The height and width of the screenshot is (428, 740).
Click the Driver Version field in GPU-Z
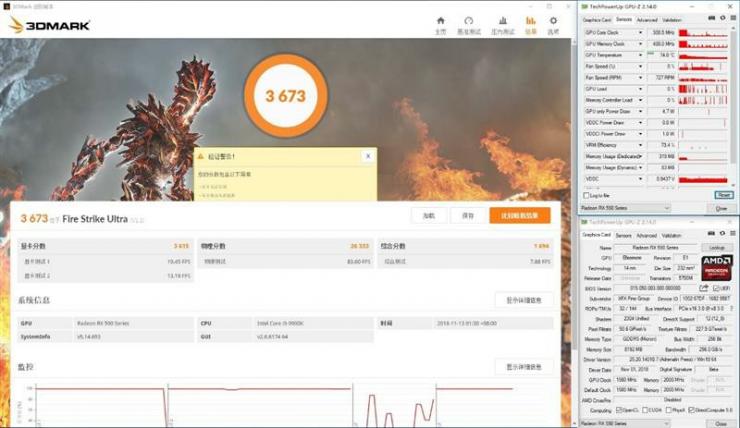click(x=673, y=360)
